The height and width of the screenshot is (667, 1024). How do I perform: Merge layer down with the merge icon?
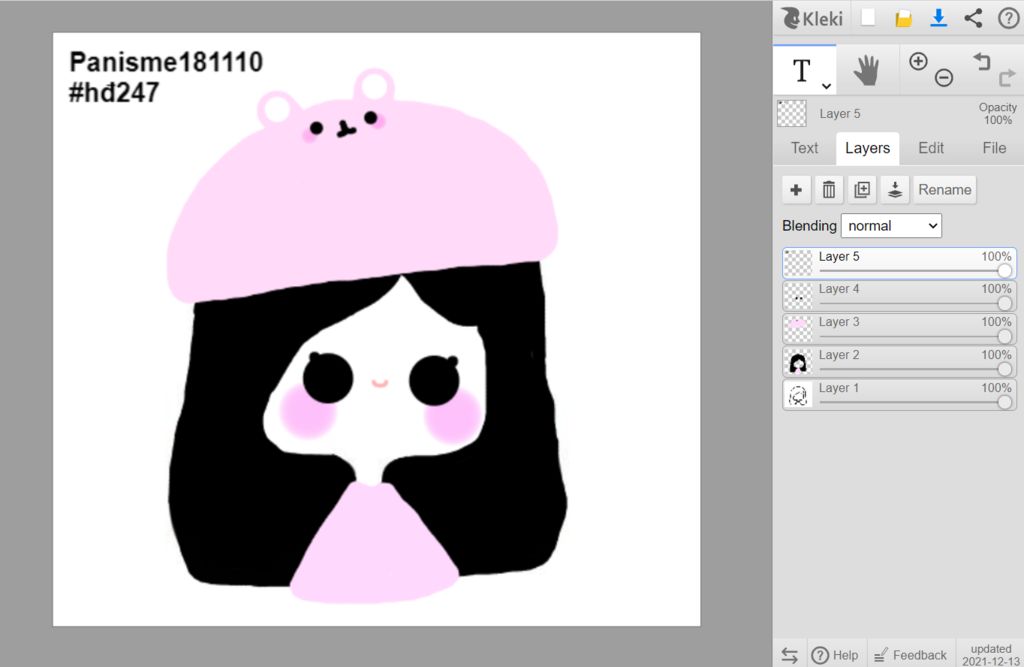pos(895,190)
